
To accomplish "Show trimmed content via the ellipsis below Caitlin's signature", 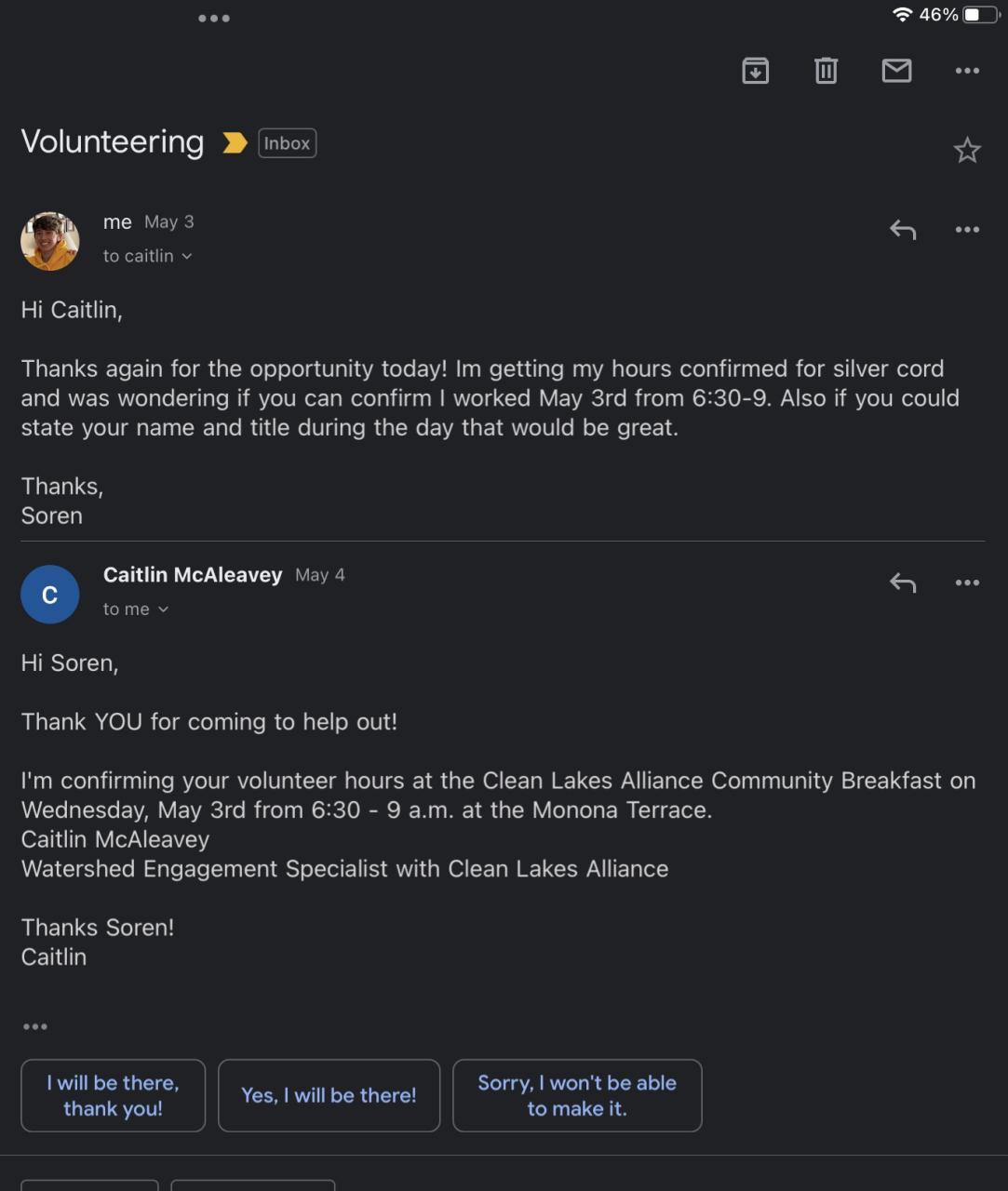I will tap(34, 1026).
